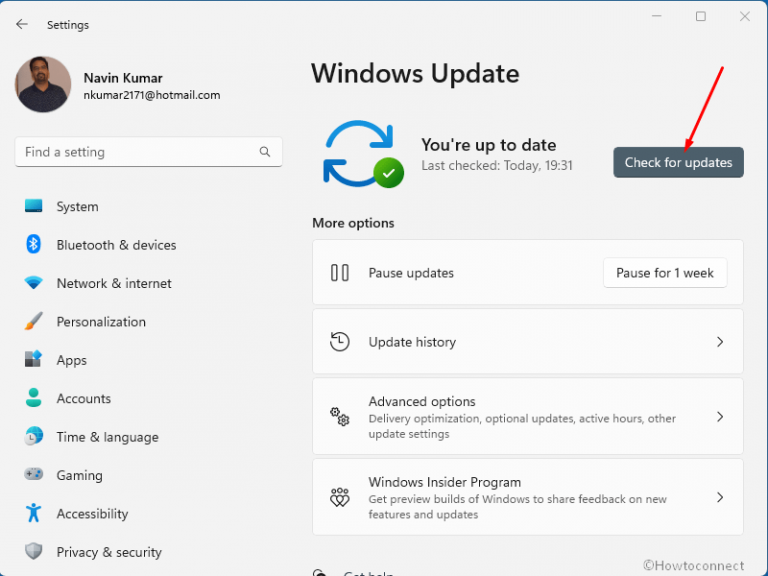This screenshot has width=768, height=576.
Task: Click the Accessibility figure icon
Action: point(33,512)
